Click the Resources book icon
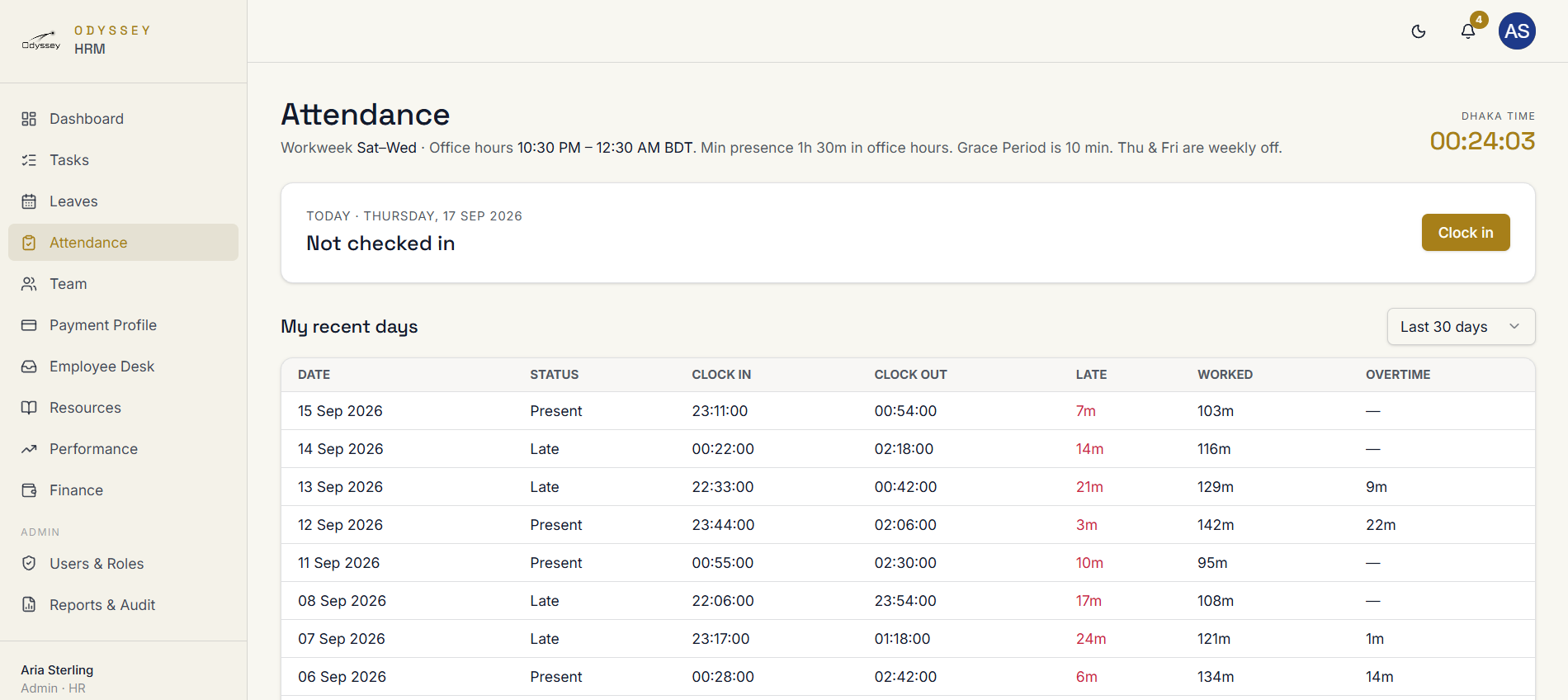 (x=29, y=408)
